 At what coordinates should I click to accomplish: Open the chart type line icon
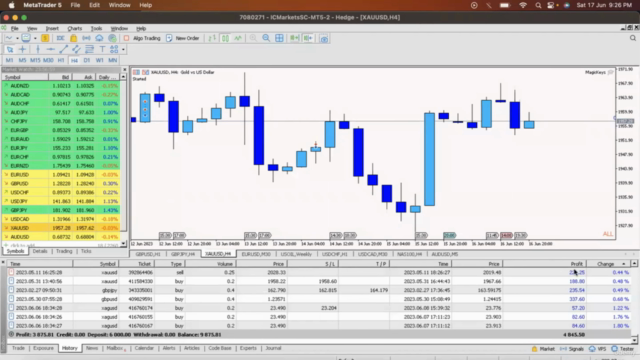[9, 38]
